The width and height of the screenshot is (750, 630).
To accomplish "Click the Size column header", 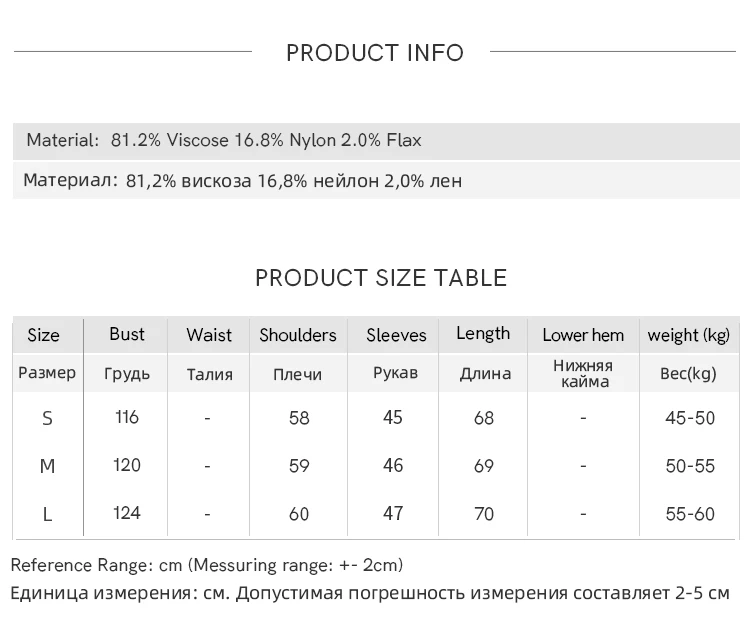I will point(43,335).
